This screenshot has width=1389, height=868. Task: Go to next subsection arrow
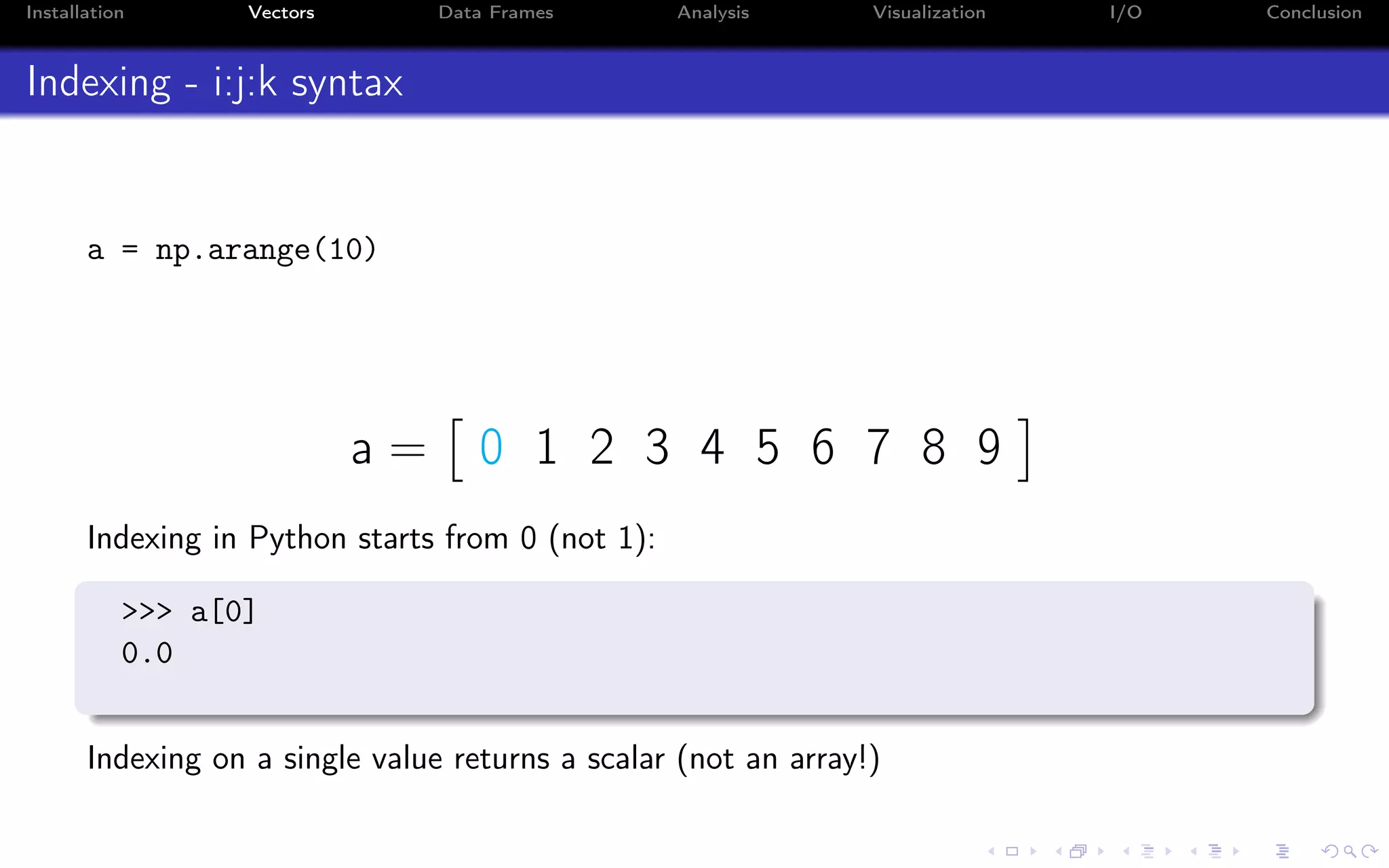(1168, 851)
